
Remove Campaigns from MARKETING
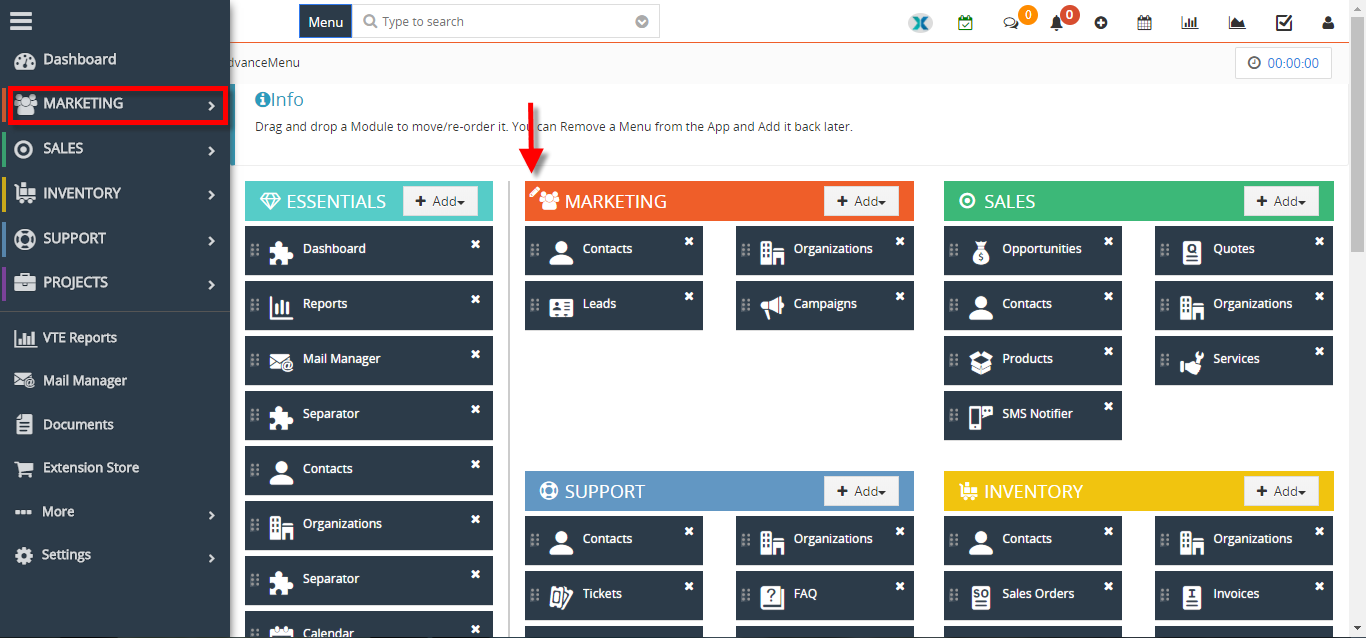click(x=900, y=297)
